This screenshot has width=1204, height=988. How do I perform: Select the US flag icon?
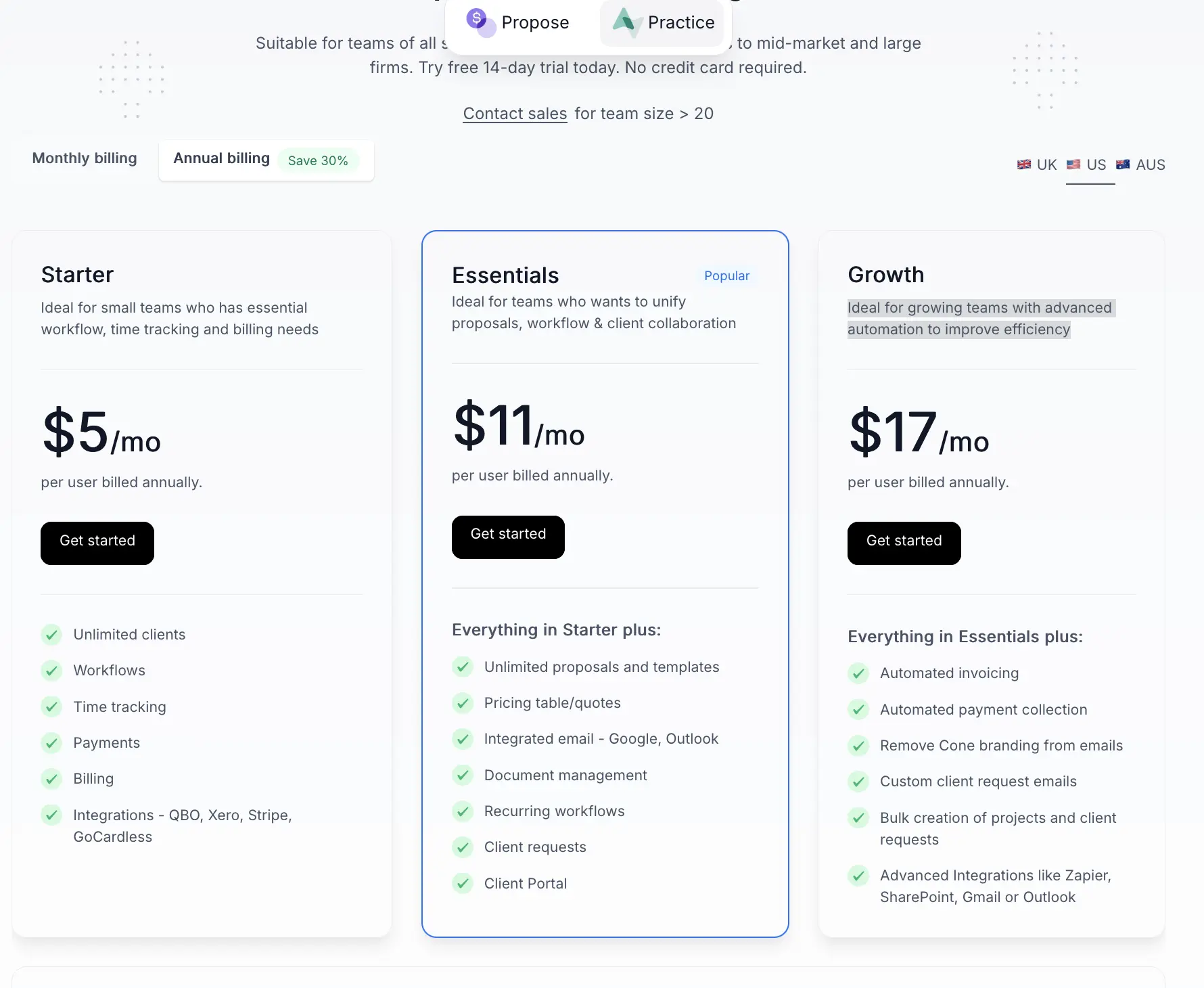(1073, 164)
